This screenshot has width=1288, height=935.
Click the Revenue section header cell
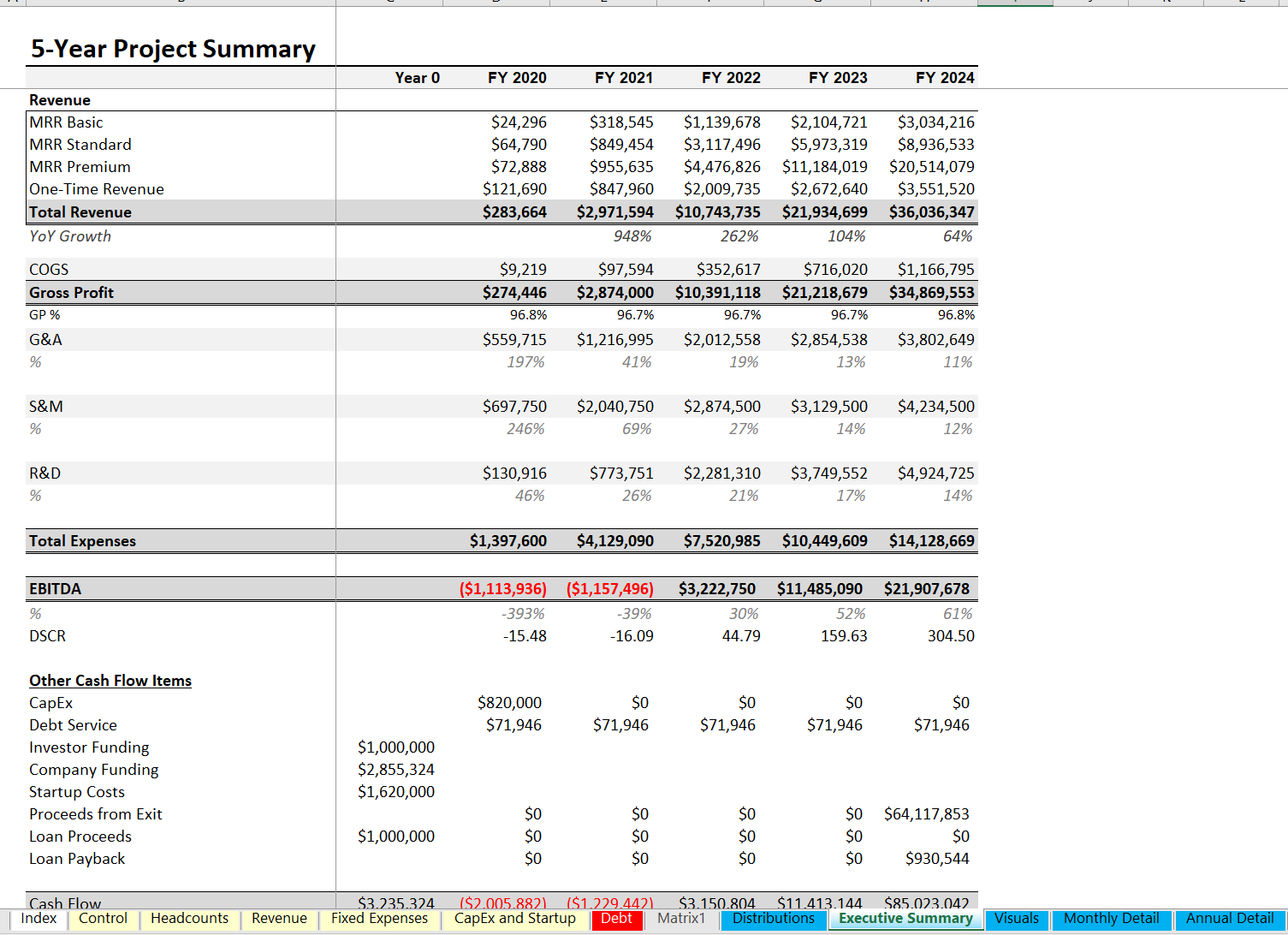point(60,100)
